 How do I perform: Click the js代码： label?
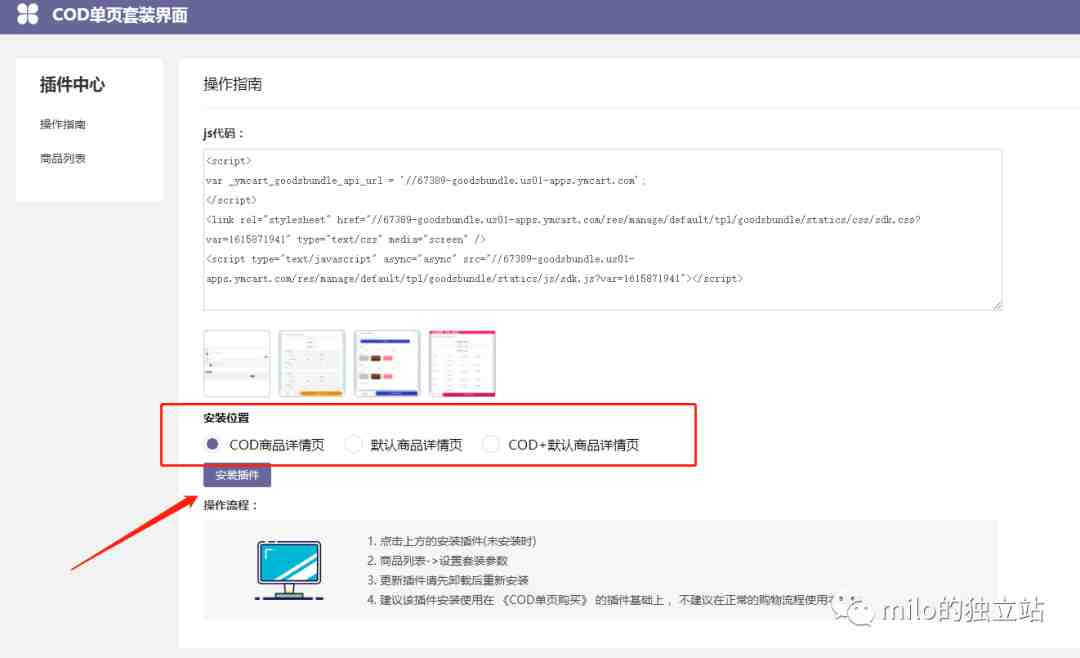tap(224, 133)
